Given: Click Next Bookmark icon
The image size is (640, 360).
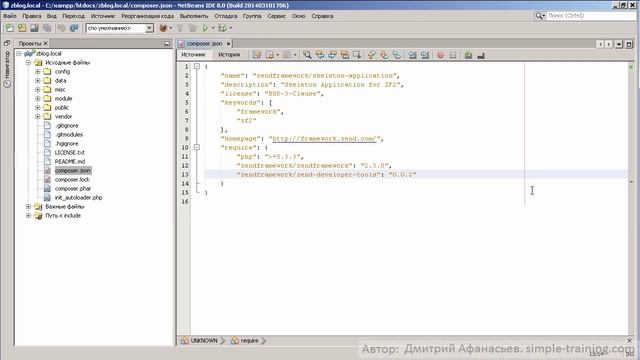Looking at the screenshot, I should [384, 55].
